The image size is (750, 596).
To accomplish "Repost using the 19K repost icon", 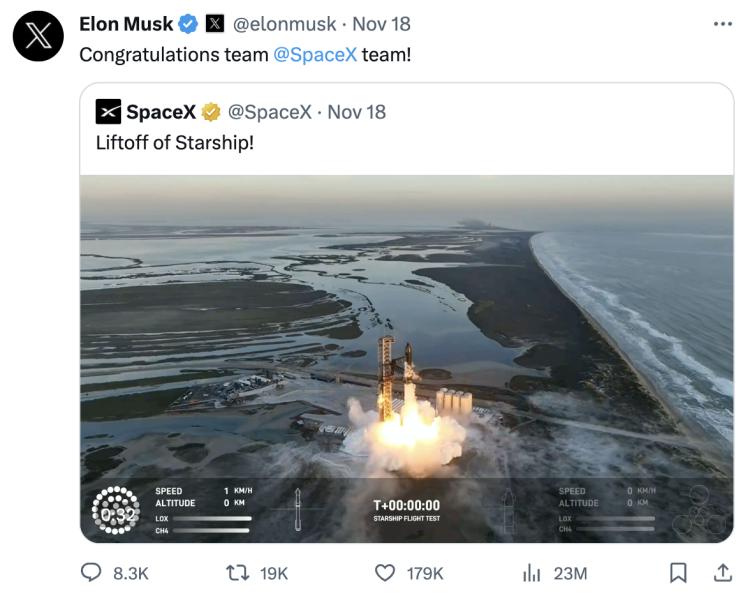I will click(240, 572).
